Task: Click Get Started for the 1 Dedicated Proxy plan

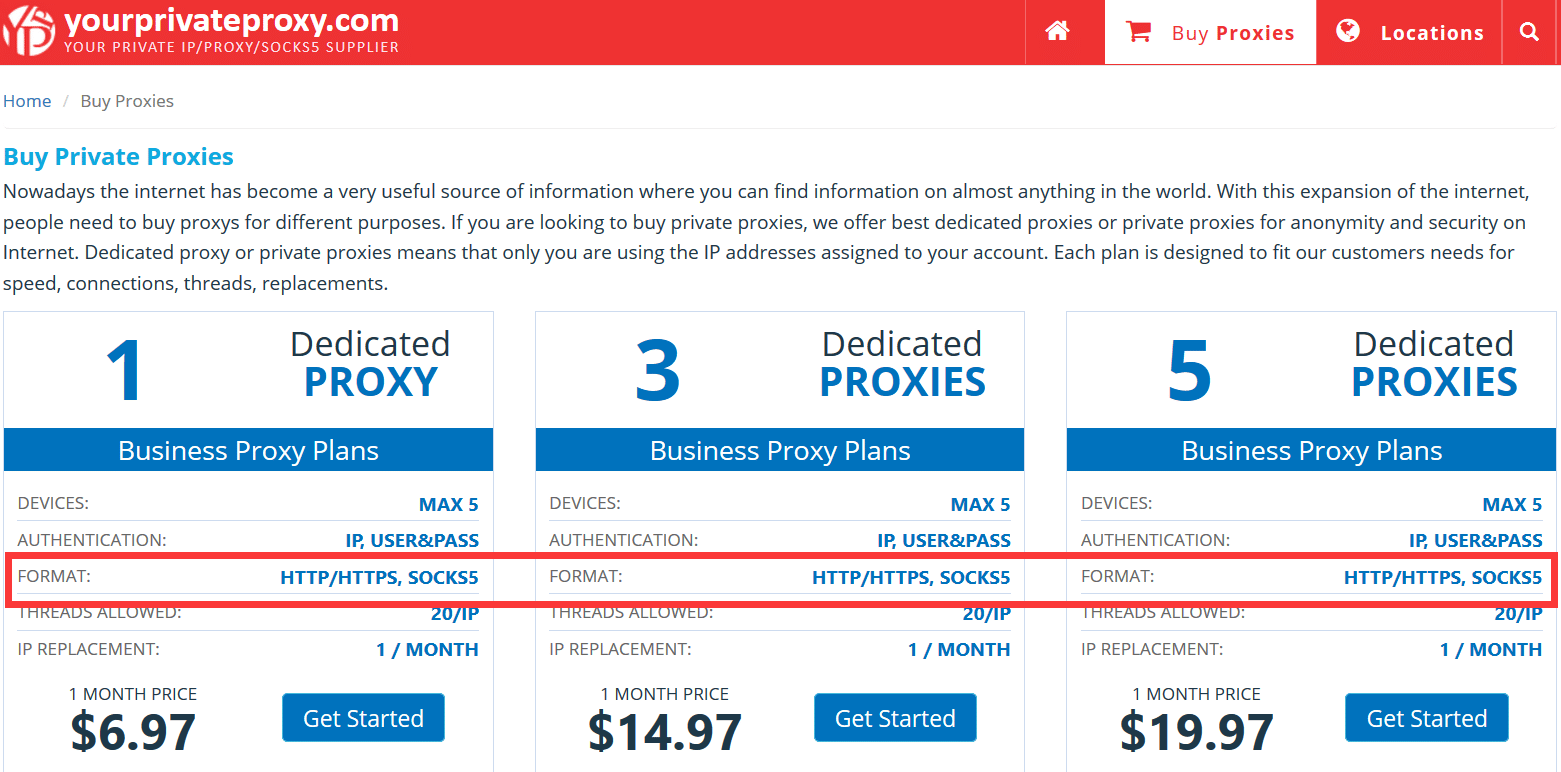Action: pyautogui.click(x=363, y=717)
